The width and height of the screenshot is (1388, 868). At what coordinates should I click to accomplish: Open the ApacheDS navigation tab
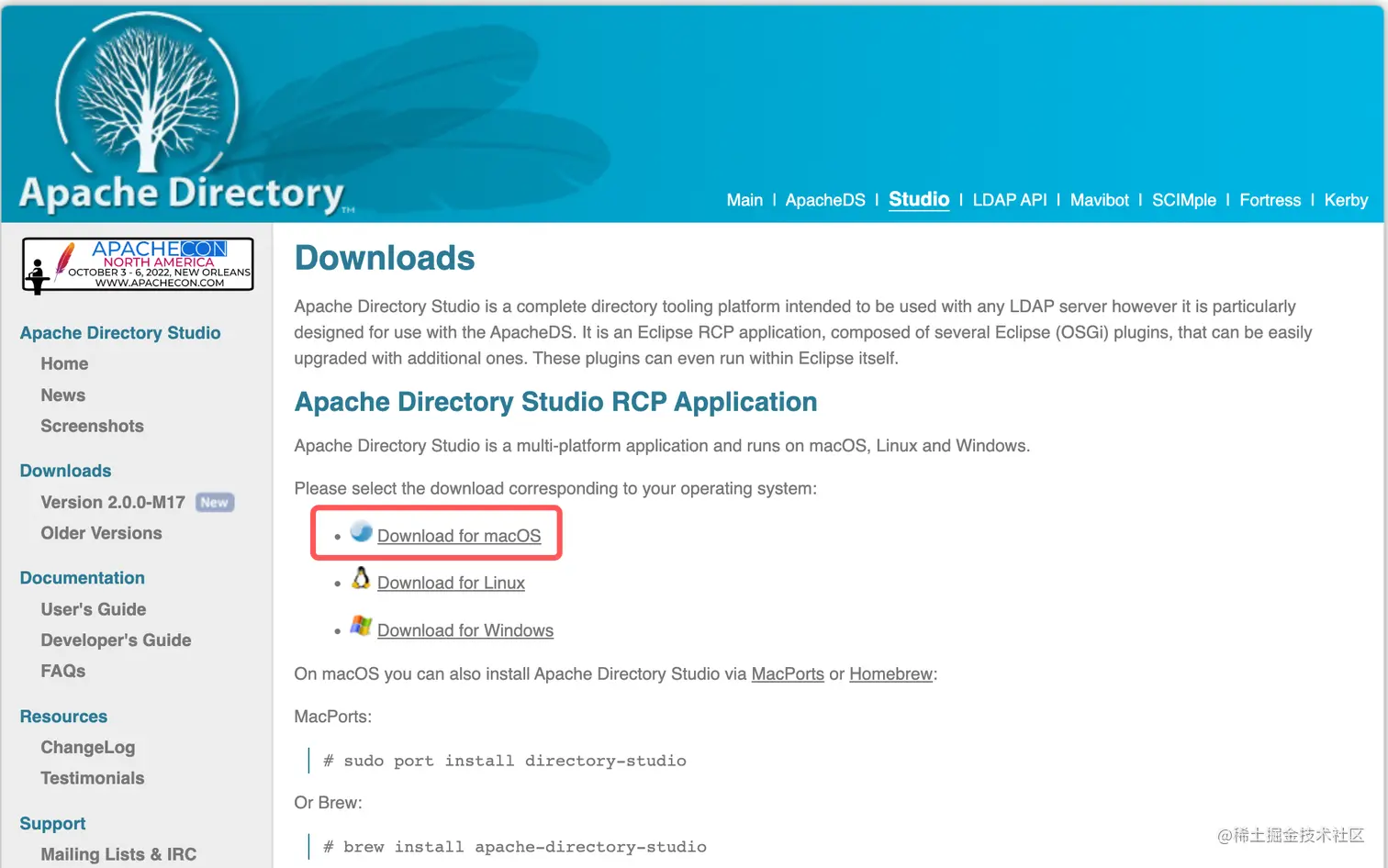(825, 200)
